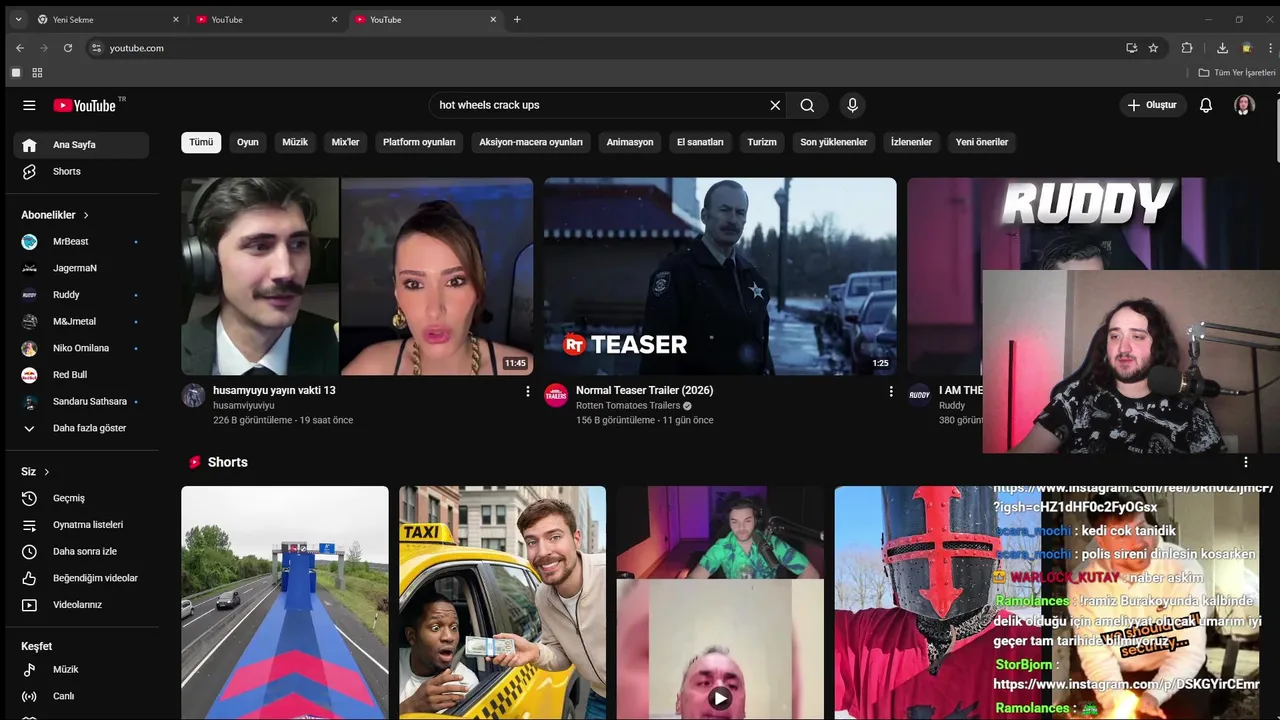The height and width of the screenshot is (720, 1280).
Task: Select the Müzik filter chip
Action: point(295,142)
